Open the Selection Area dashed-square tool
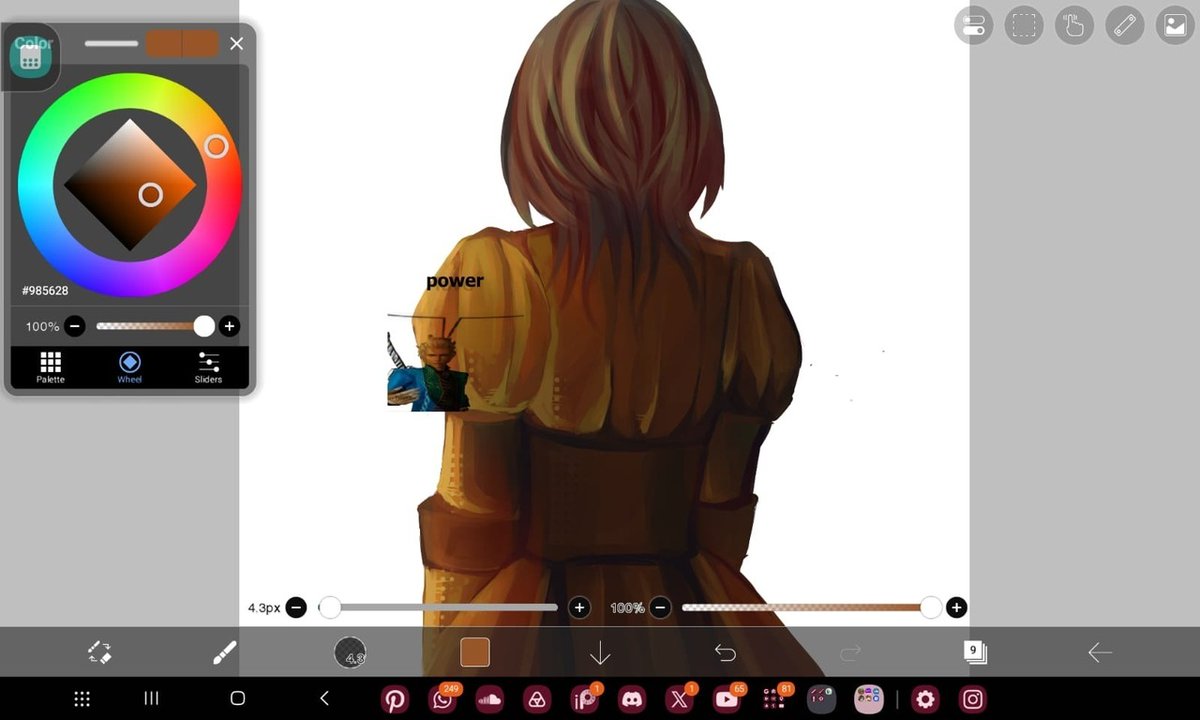The width and height of the screenshot is (1200, 720). [1024, 26]
